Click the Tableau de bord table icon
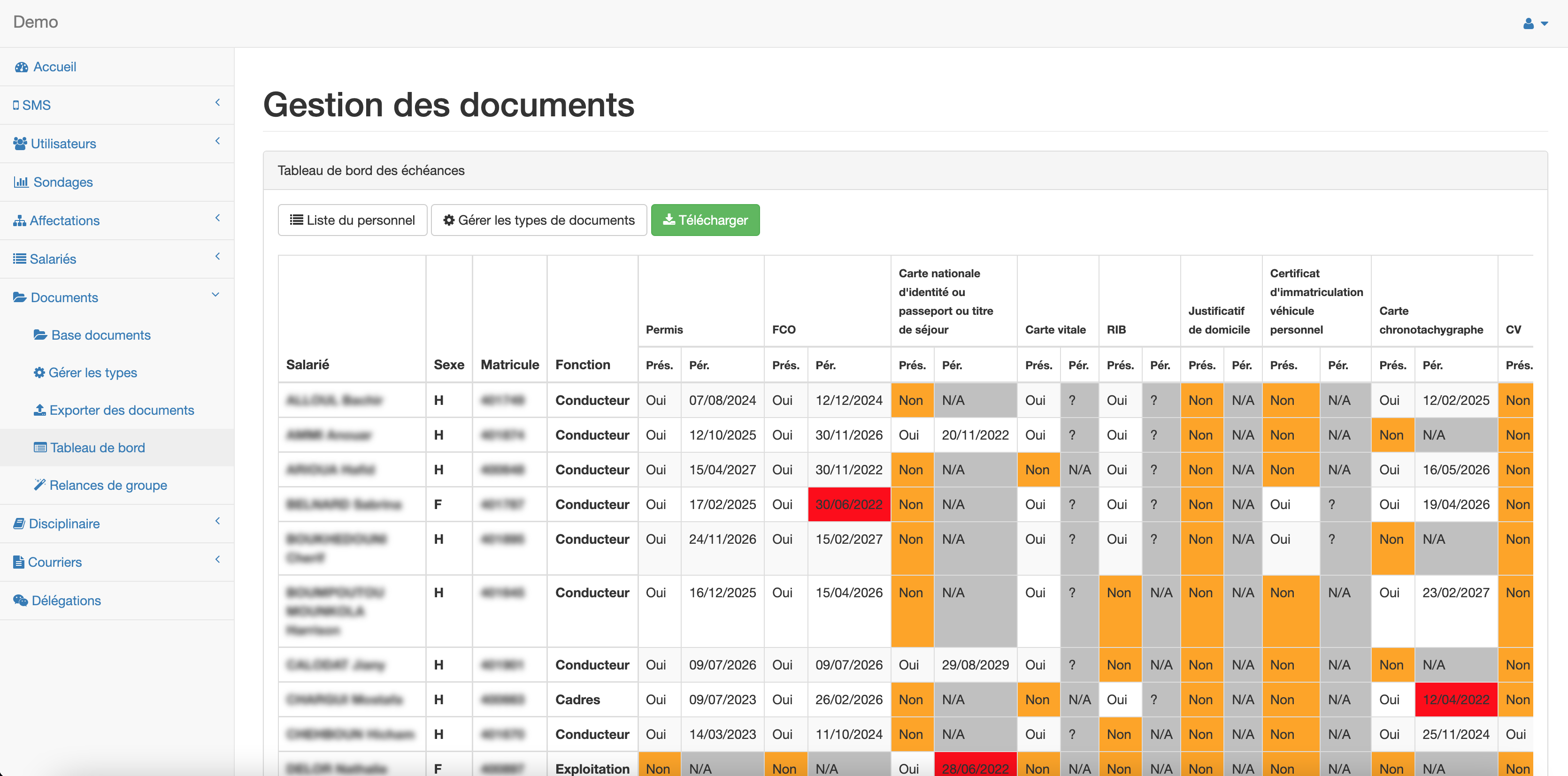 (x=40, y=448)
